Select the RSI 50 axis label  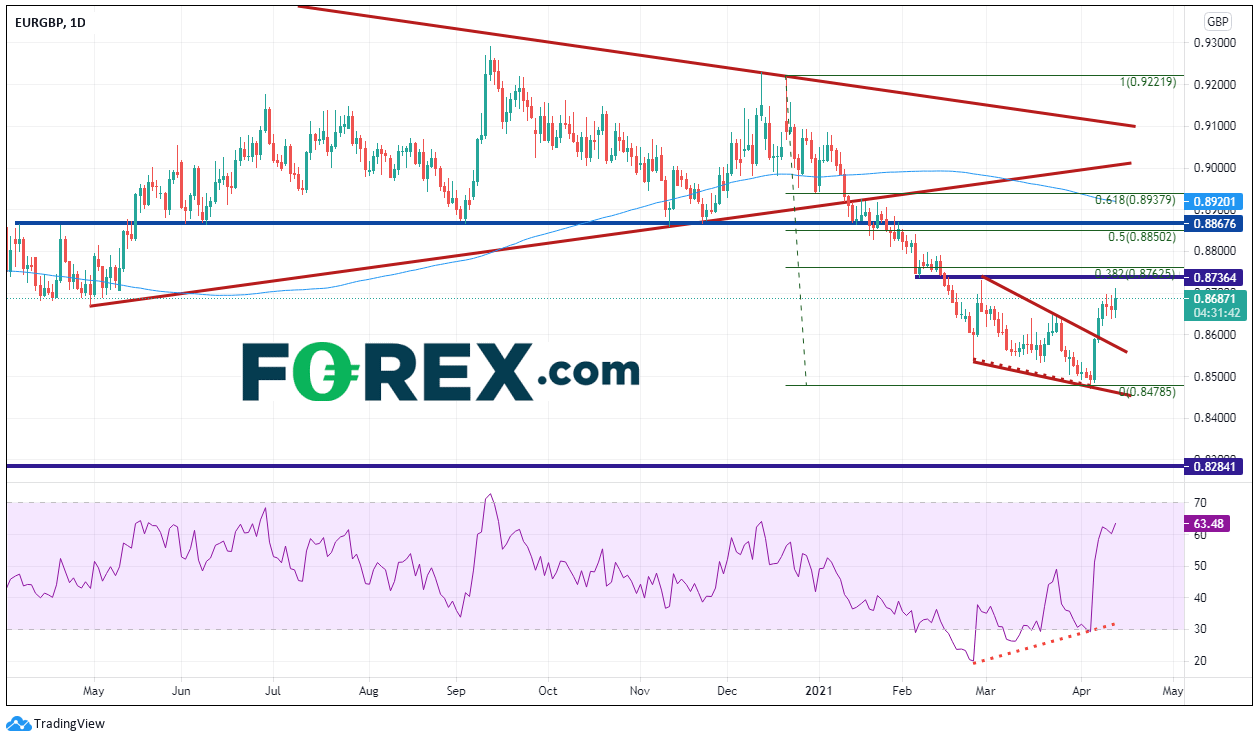(x=1199, y=566)
